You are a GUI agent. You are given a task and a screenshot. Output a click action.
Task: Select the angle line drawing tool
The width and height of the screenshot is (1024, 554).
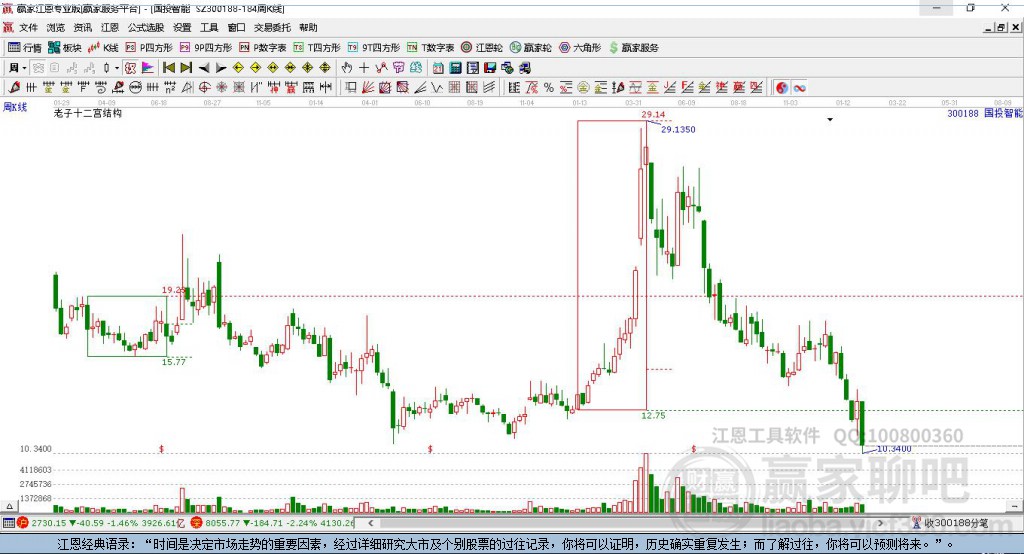(420, 87)
